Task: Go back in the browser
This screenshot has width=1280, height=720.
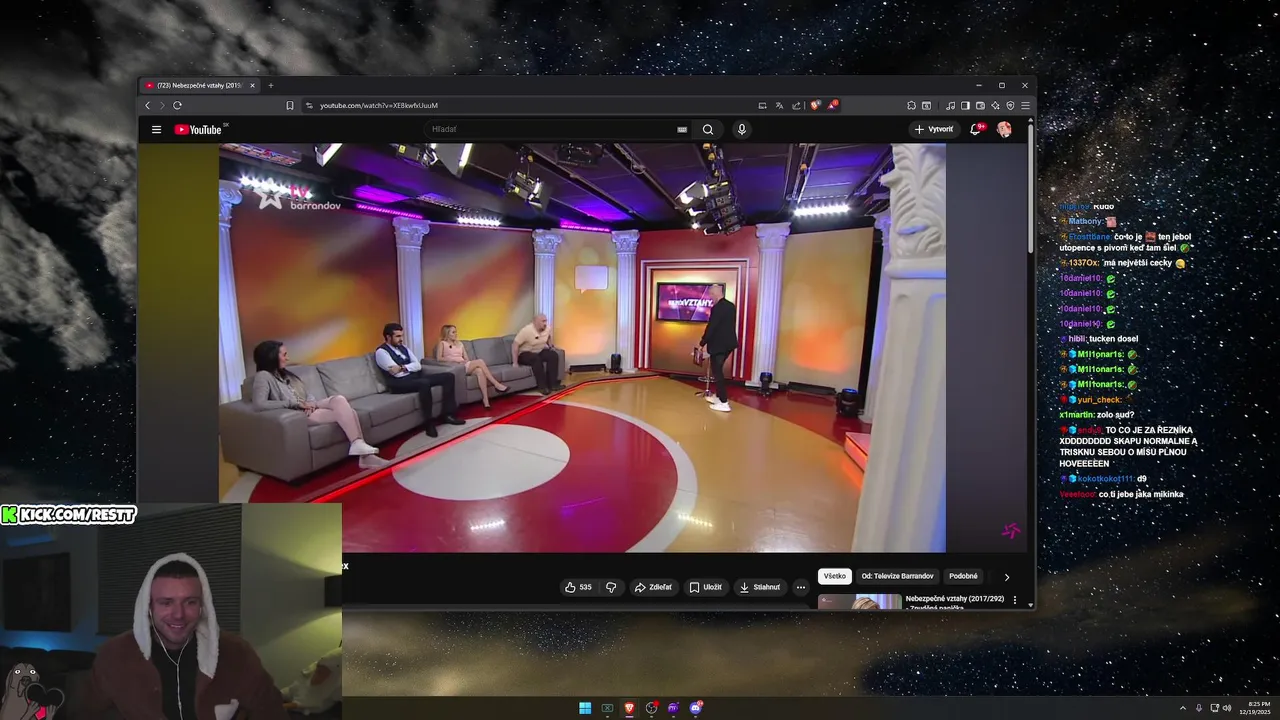Action: pyautogui.click(x=148, y=105)
